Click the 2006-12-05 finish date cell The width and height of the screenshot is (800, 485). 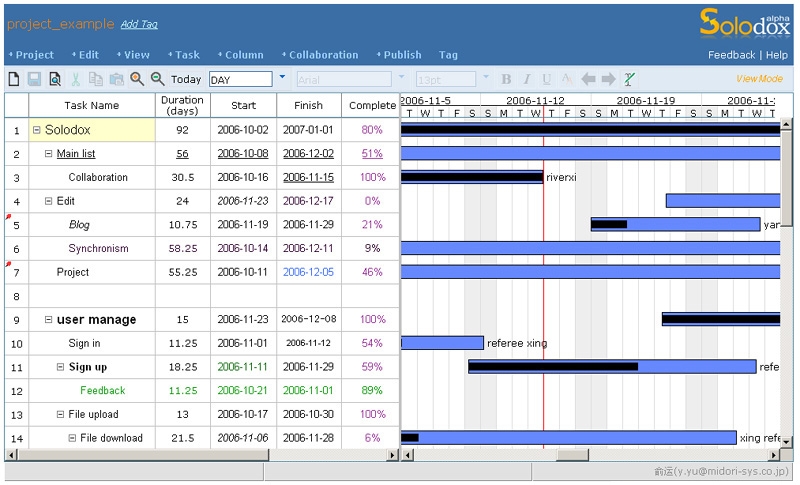309,272
